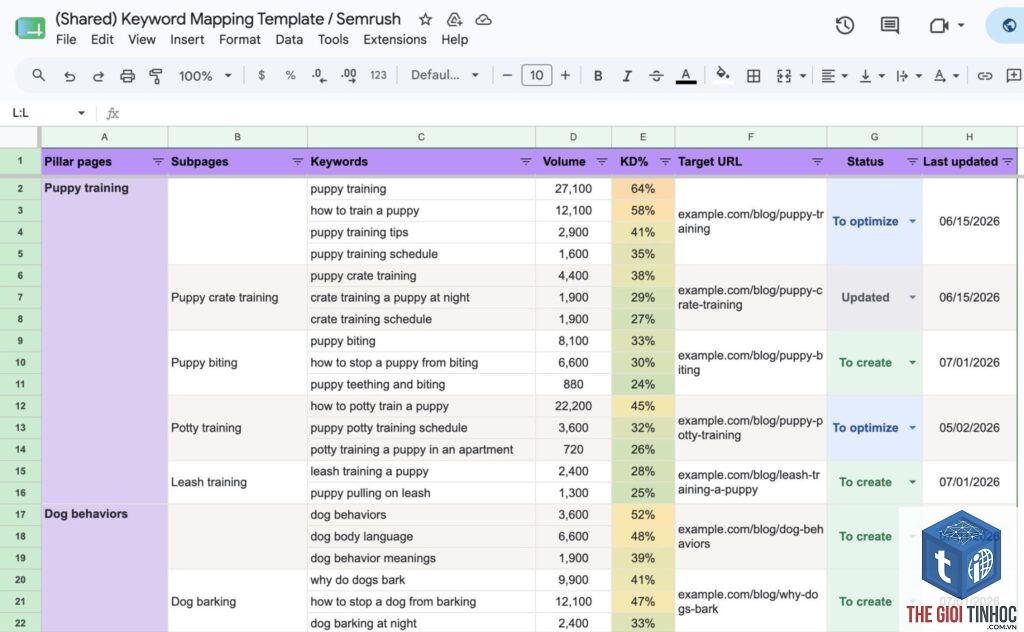This screenshot has width=1024, height=632.
Task: Open the KD% column filter
Action: pos(665,161)
